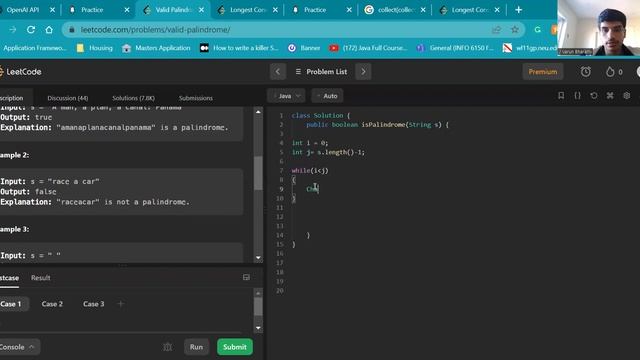Click the share page icon in address bar
The image size is (640, 360).
click(x=496, y=29)
